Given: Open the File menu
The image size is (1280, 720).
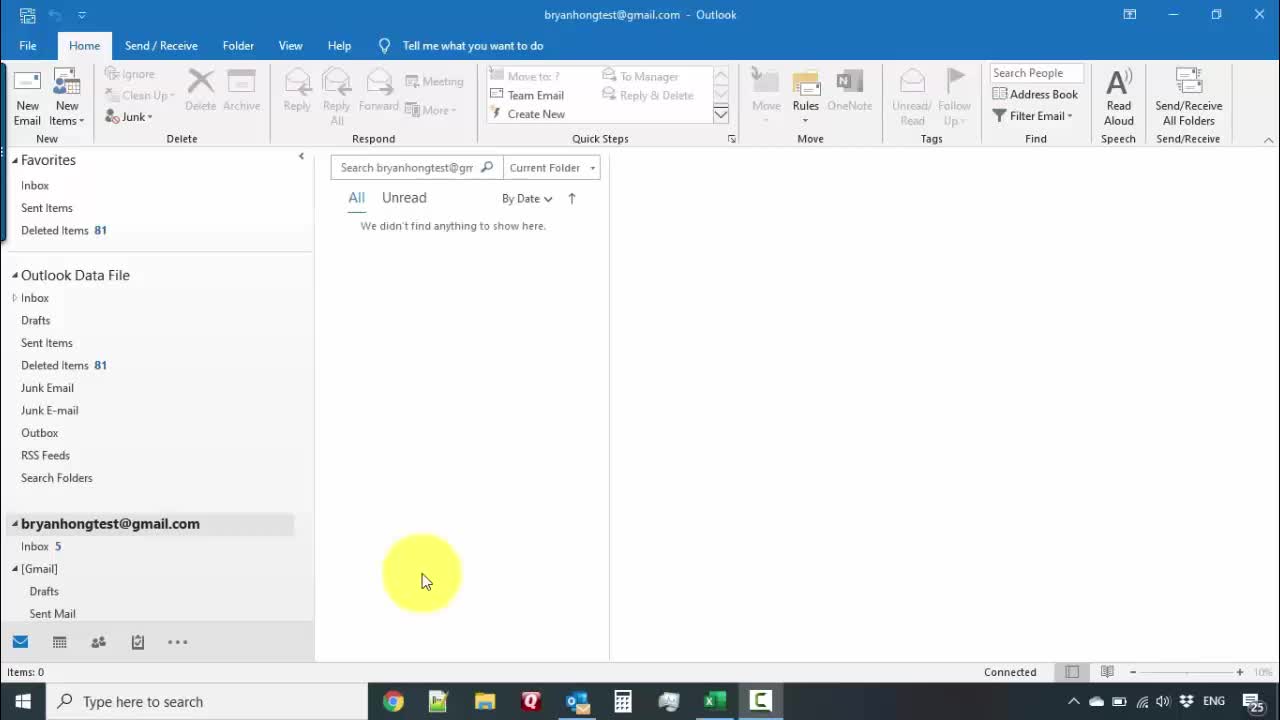Looking at the screenshot, I should click(28, 46).
